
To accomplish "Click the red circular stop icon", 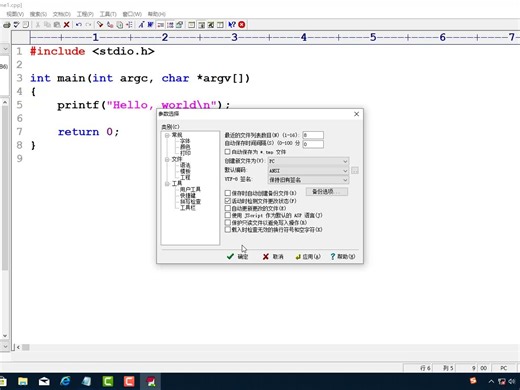I will pyautogui.click(x=242, y=25).
